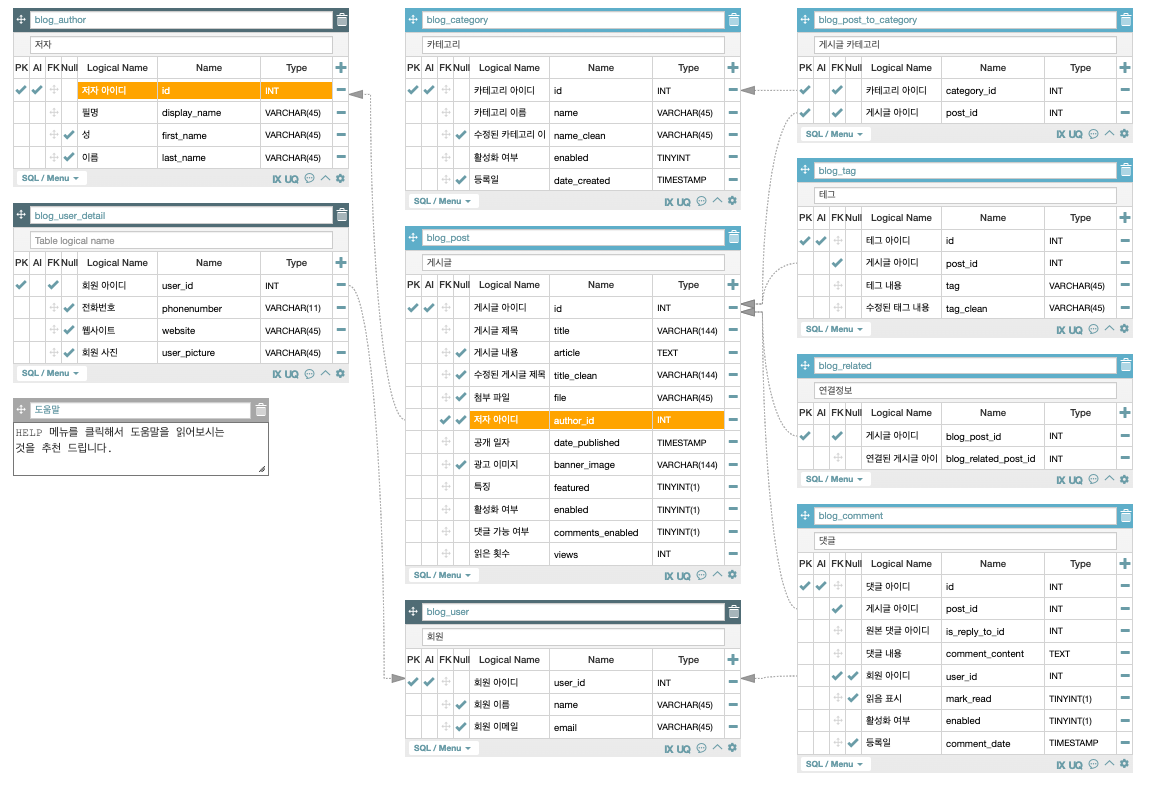This screenshot has width=1158, height=795.
Task: Click the logical name field of blog_user_detail
Action: pos(181,240)
